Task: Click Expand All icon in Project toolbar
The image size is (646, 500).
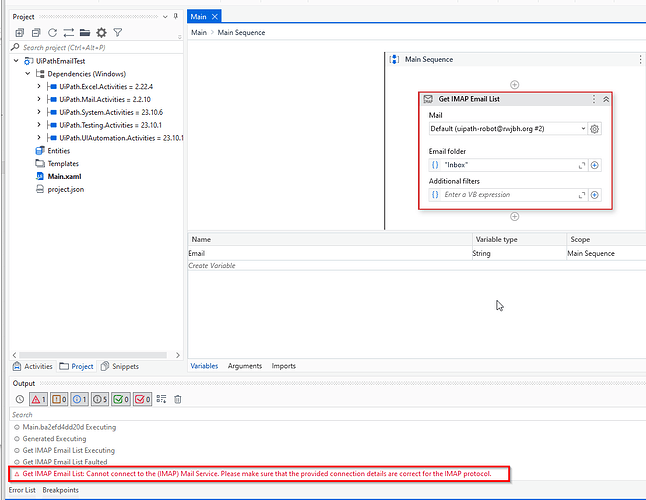Action: point(19,33)
